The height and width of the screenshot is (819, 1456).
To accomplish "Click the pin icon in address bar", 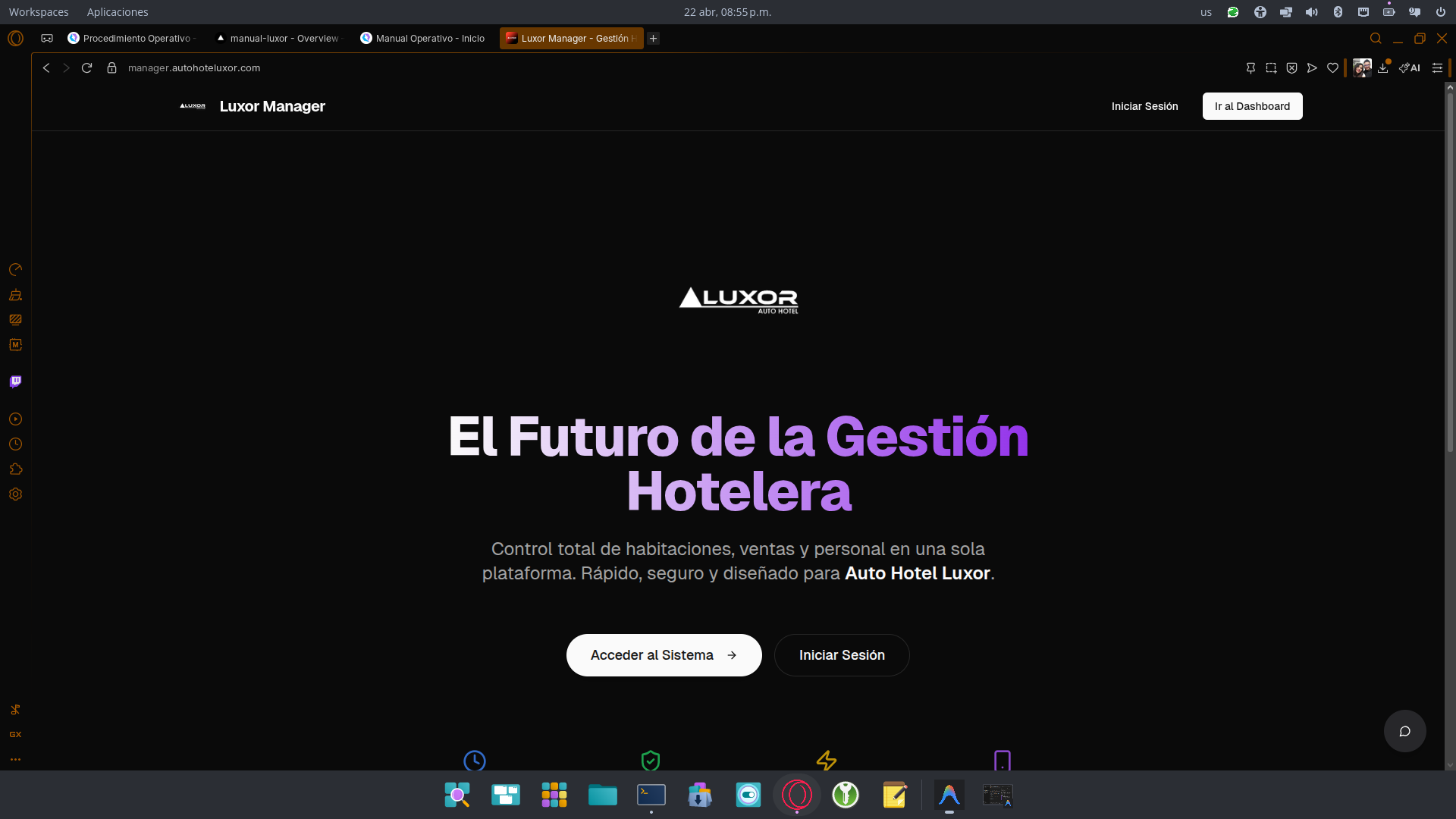I will (x=1250, y=68).
